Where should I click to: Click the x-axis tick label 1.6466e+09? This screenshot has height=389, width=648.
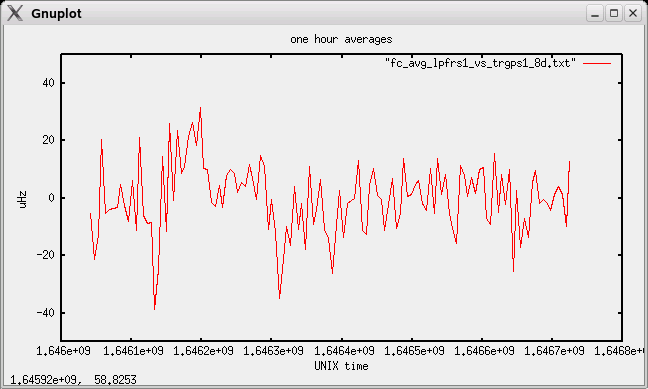click(484, 351)
